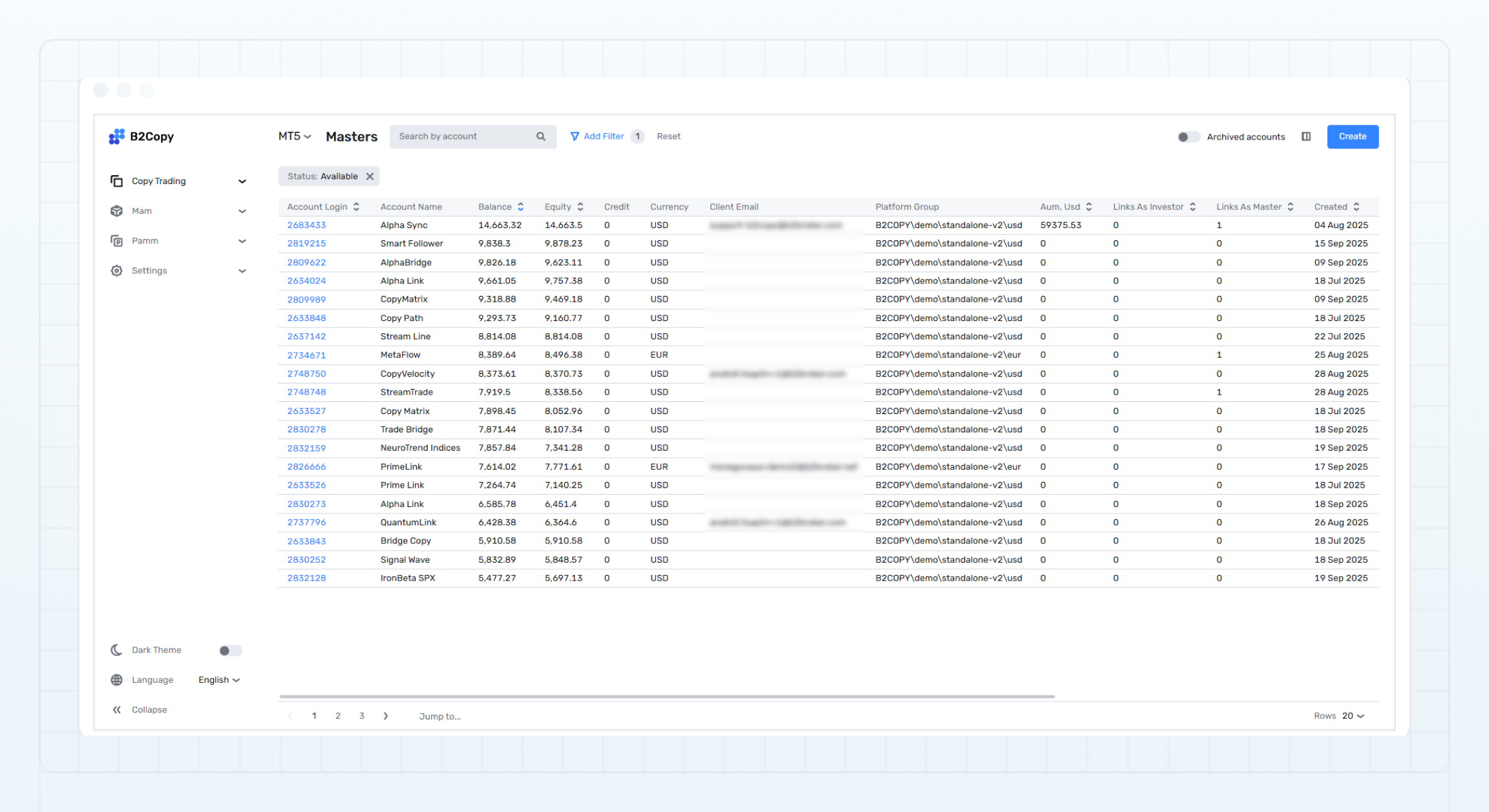Screen dimensions: 1489x812
Task: Open the Pamm sidebar icon
Action: click(x=117, y=240)
